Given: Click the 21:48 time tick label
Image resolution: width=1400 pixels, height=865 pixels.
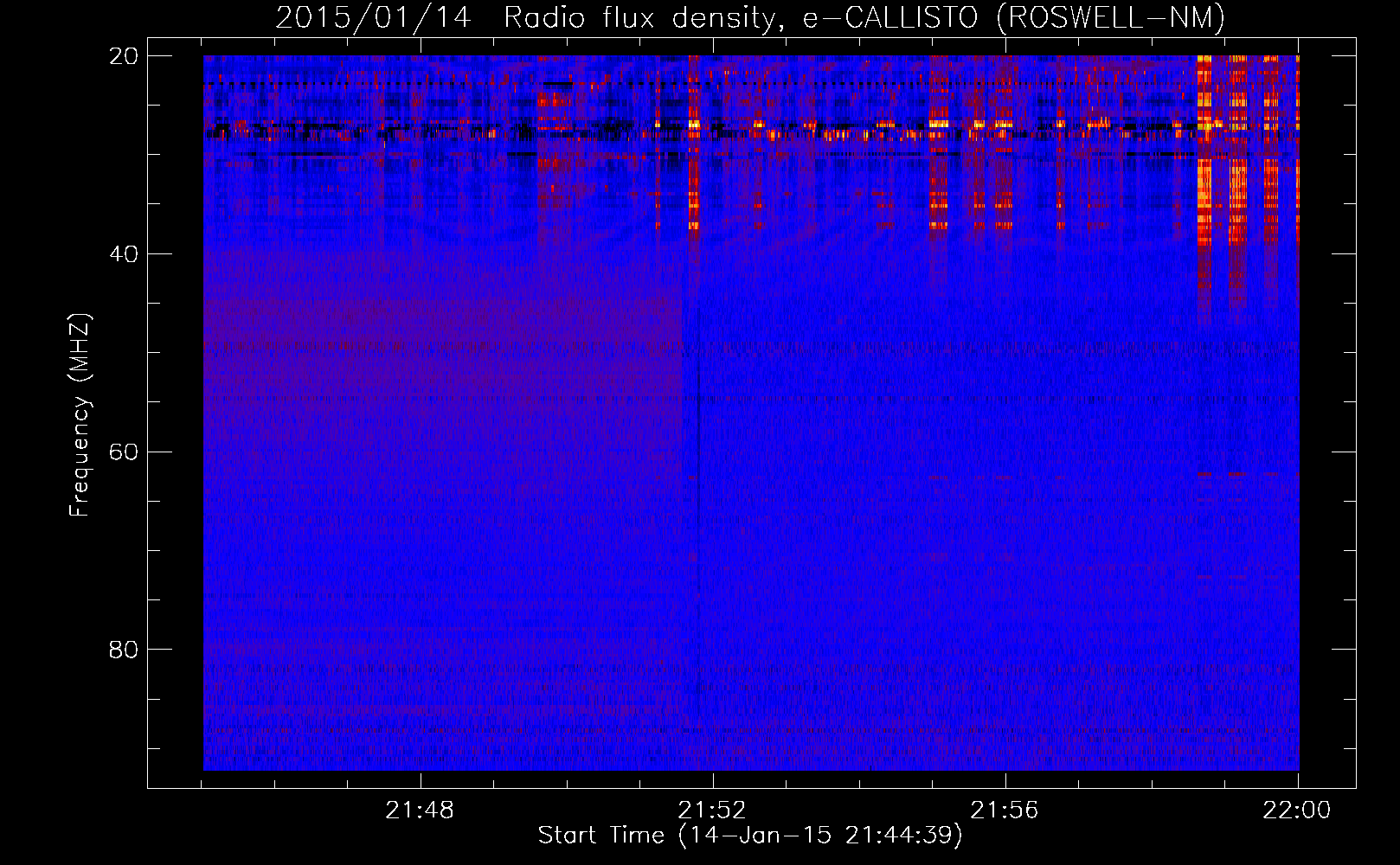Looking at the screenshot, I should coord(420,811).
